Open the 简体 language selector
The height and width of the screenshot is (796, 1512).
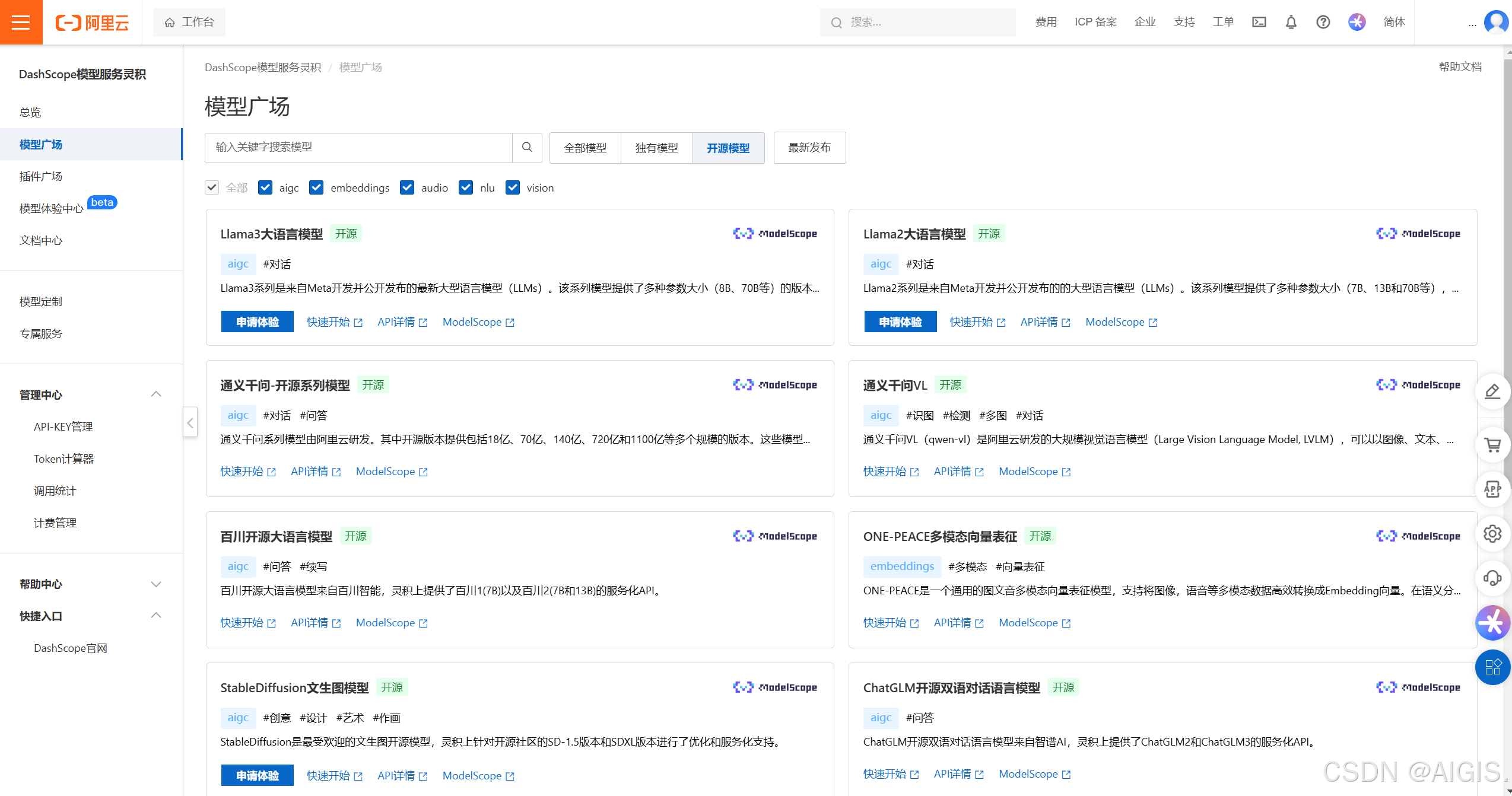pos(1394,22)
